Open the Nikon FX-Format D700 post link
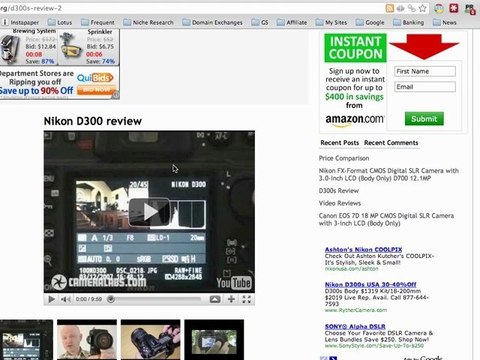The image size is (480, 360). pyautogui.click(x=389, y=174)
